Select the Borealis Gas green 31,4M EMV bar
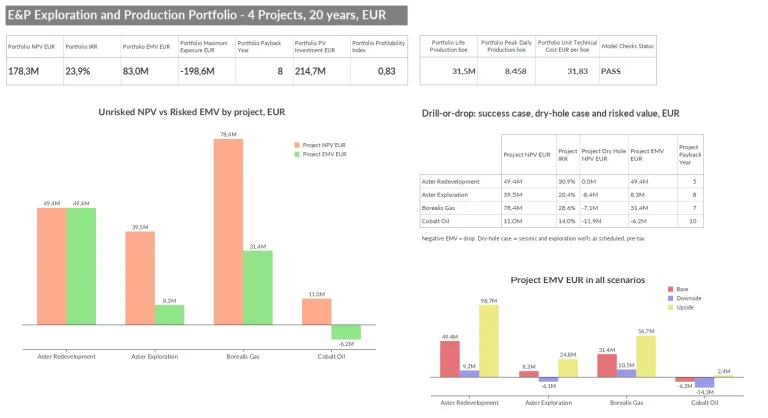Image resolution: width=768 pixels, height=418 pixels. 258,288
